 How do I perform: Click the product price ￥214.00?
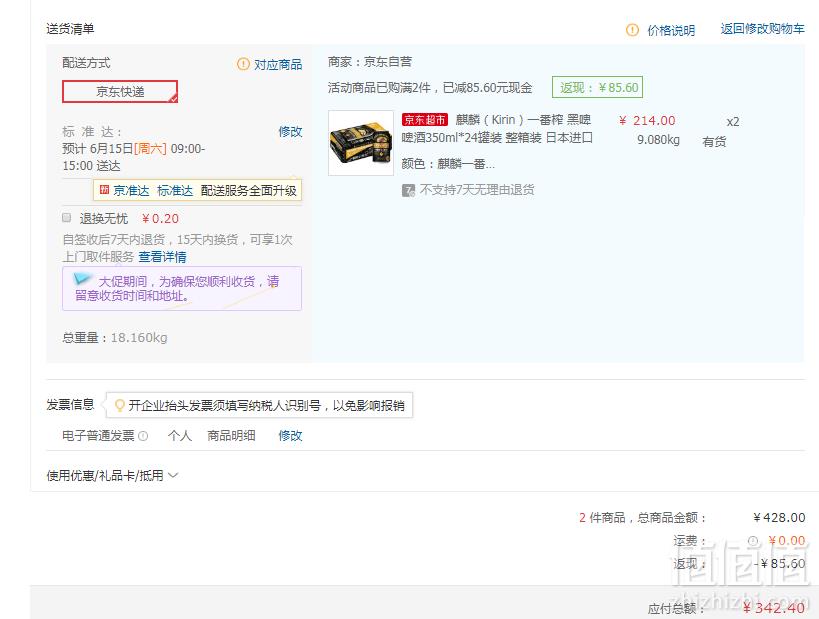pyautogui.click(x=647, y=121)
